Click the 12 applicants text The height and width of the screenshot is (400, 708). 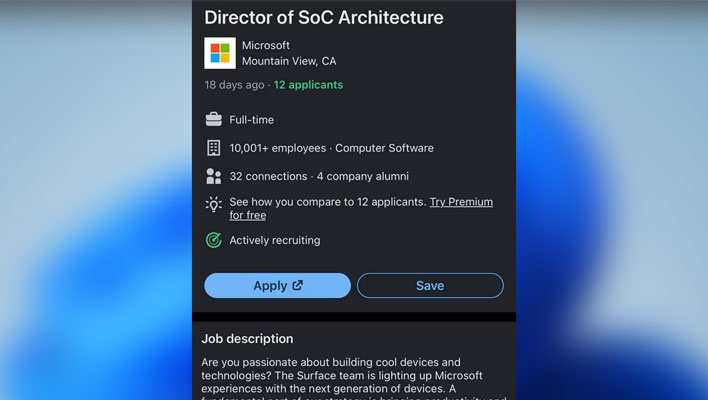click(308, 85)
